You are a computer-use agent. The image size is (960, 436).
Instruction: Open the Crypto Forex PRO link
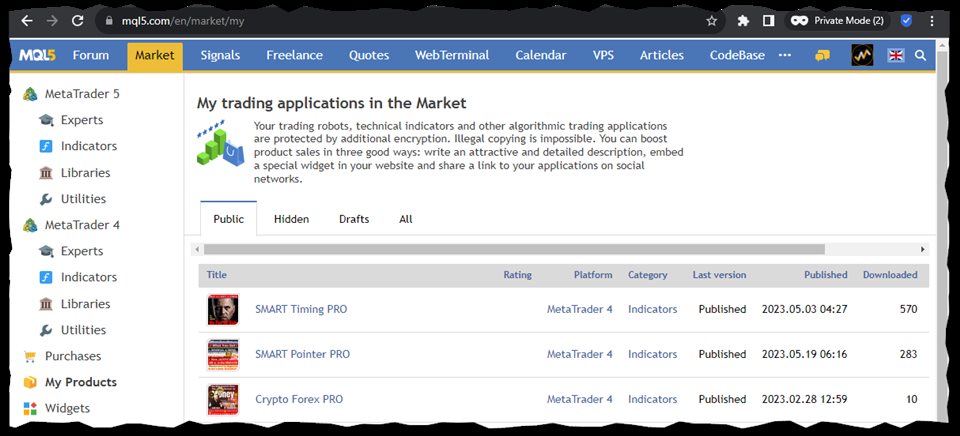tap(299, 399)
